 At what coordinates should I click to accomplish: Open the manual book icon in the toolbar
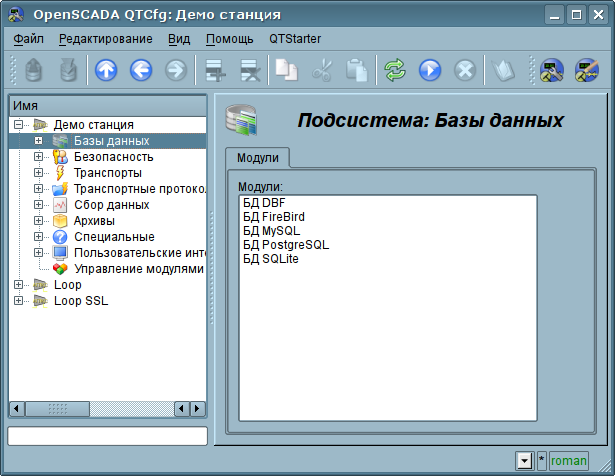click(503, 70)
